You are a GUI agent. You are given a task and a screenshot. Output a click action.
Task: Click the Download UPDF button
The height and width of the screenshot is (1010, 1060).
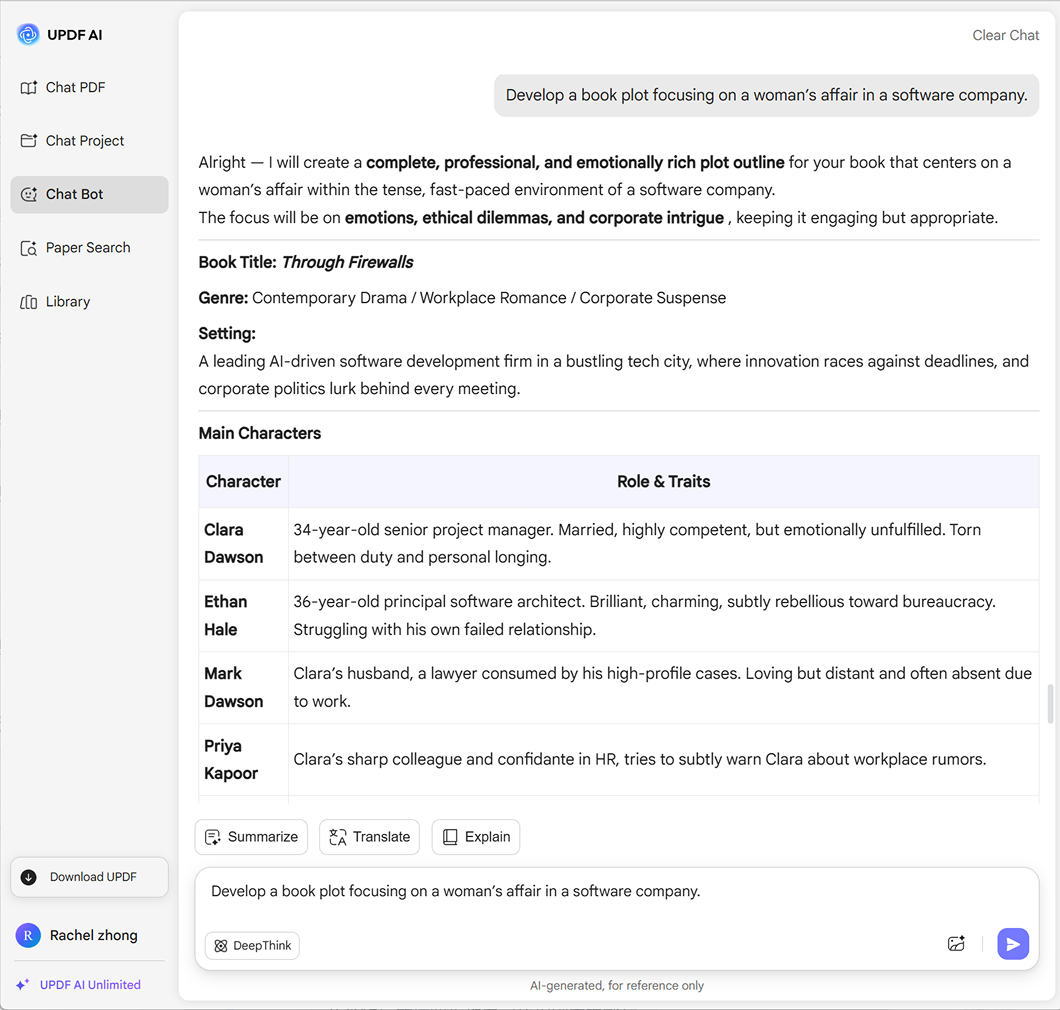(x=89, y=877)
